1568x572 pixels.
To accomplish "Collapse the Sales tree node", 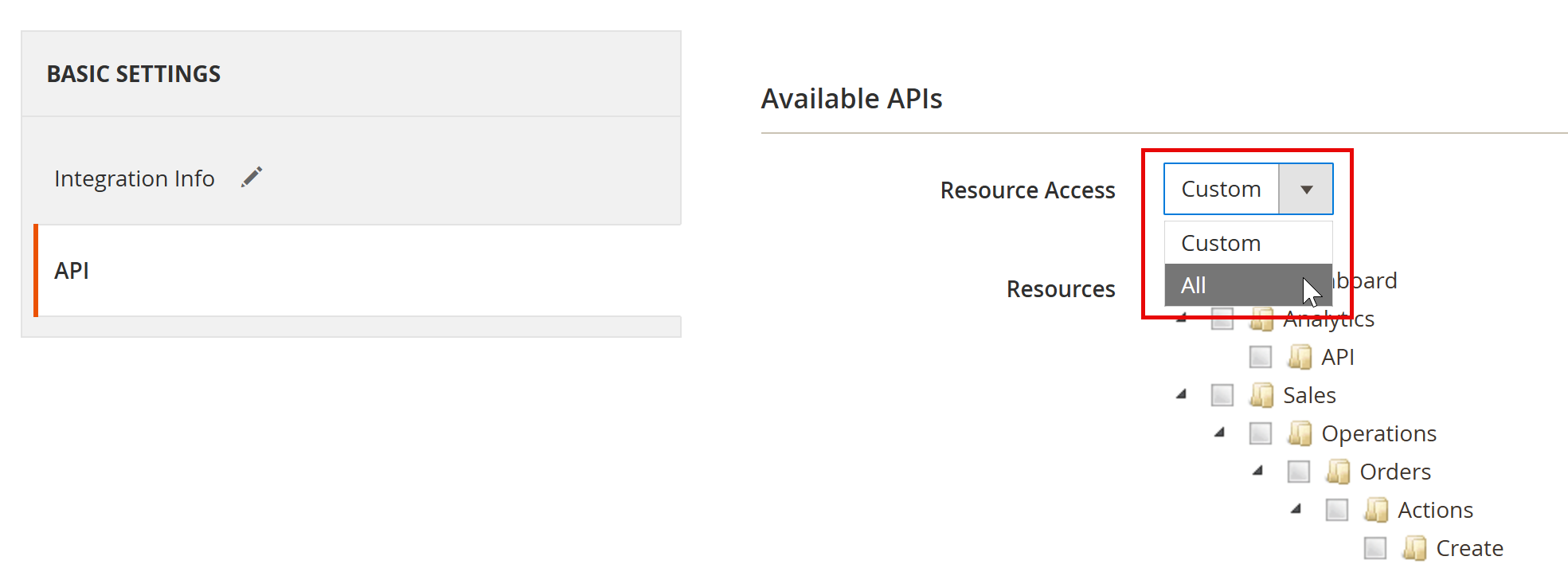I will tap(1182, 394).
